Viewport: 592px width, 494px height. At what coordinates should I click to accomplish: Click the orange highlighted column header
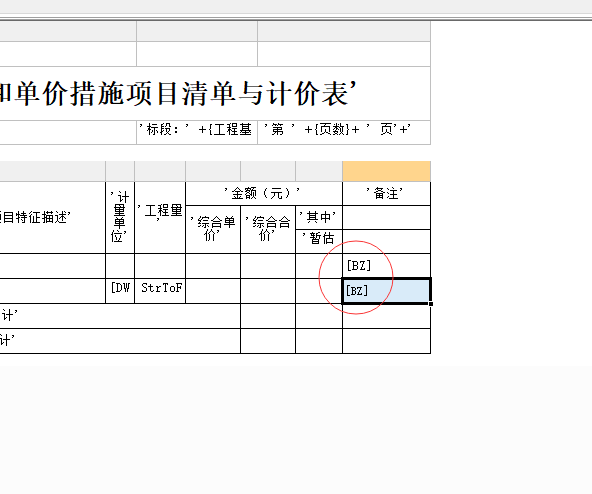386,171
